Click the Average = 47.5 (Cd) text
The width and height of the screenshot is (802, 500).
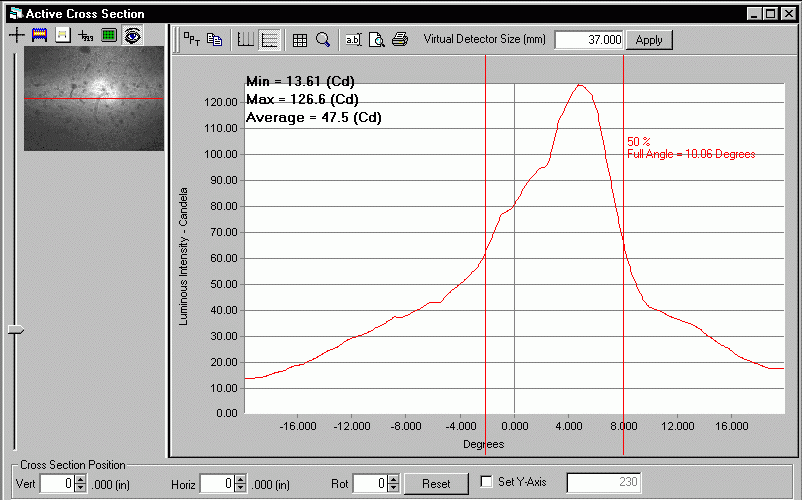pyautogui.click(x=314, y=118)
